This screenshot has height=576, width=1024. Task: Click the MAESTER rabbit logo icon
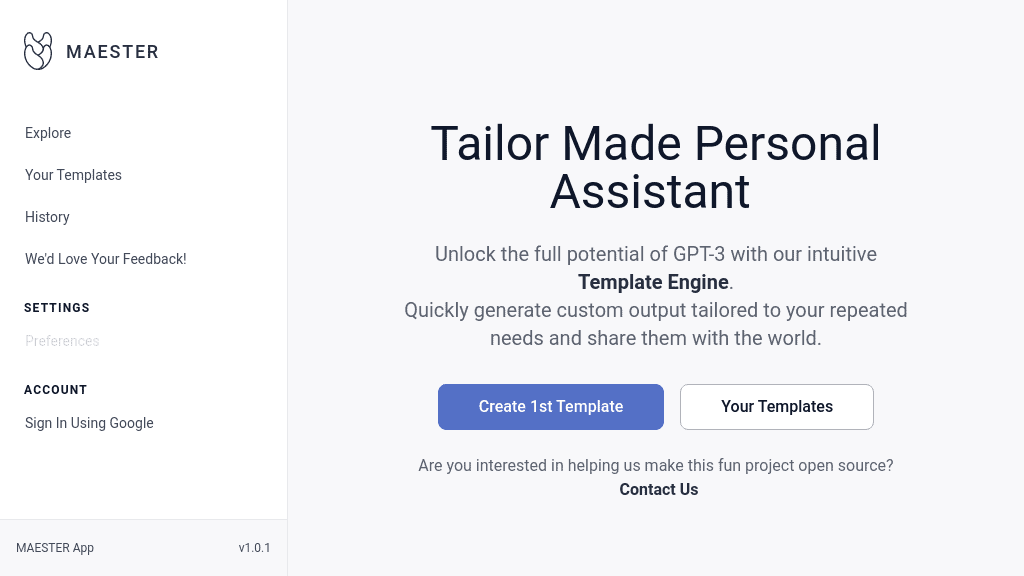point(38,51)
